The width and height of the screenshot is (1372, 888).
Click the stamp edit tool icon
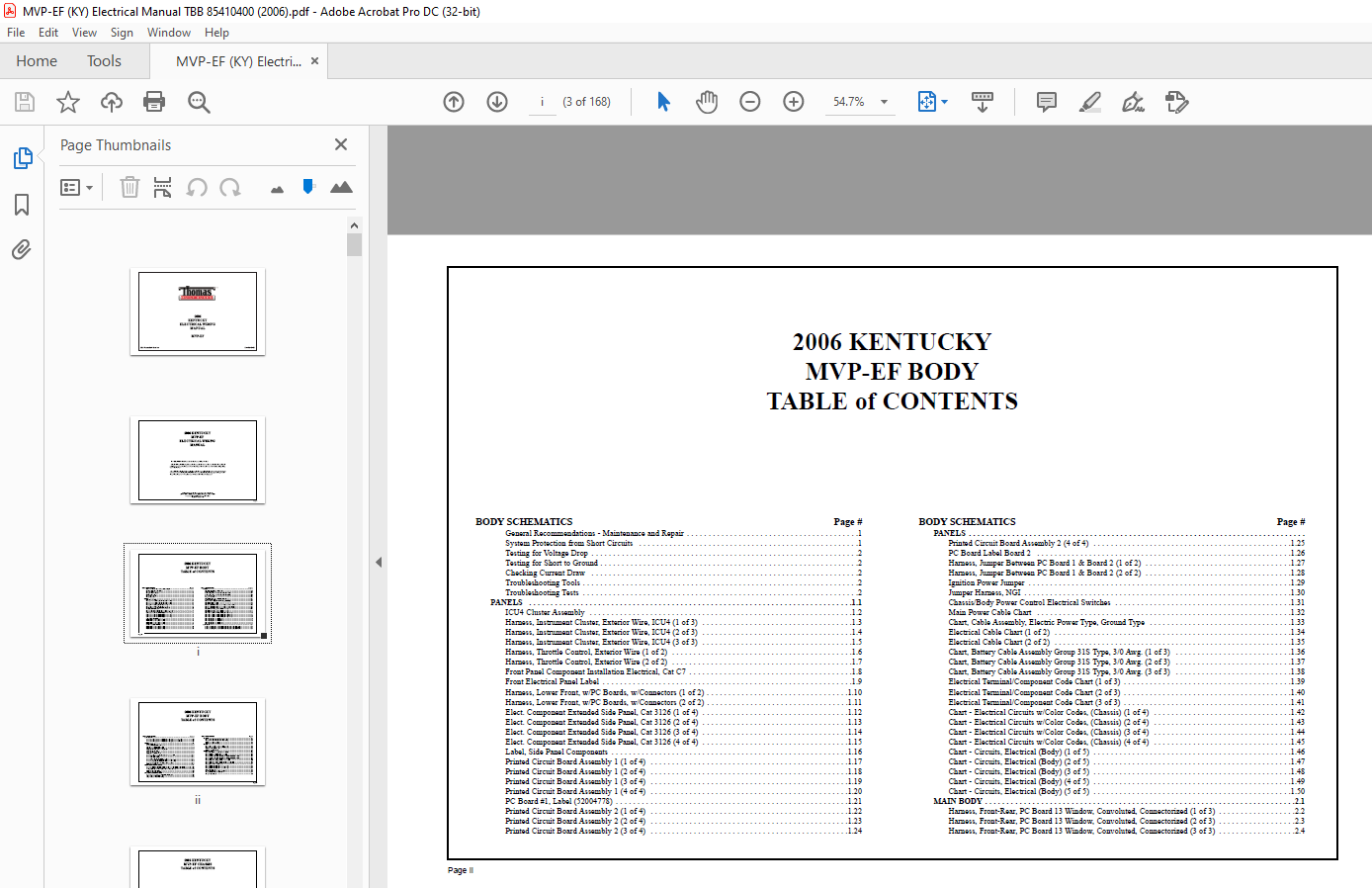(x=1176, y=102)
